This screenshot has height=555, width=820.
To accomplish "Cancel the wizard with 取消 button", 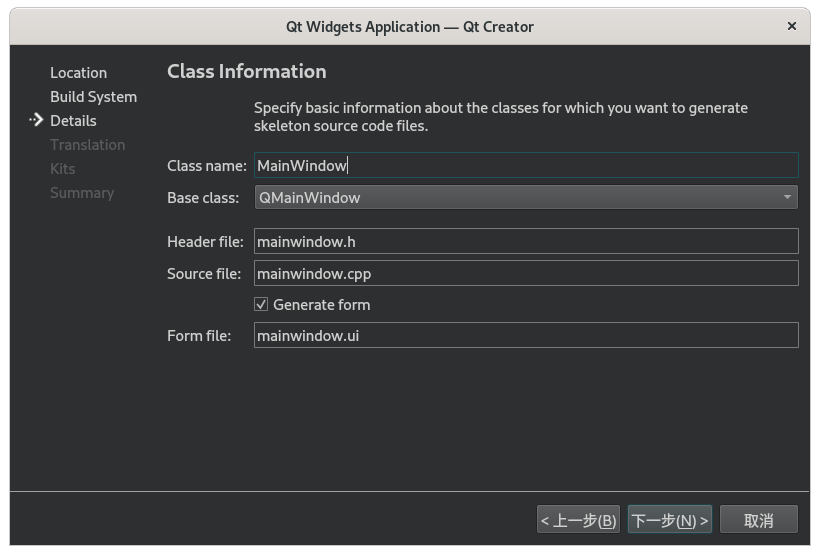I will click(759, 520).
